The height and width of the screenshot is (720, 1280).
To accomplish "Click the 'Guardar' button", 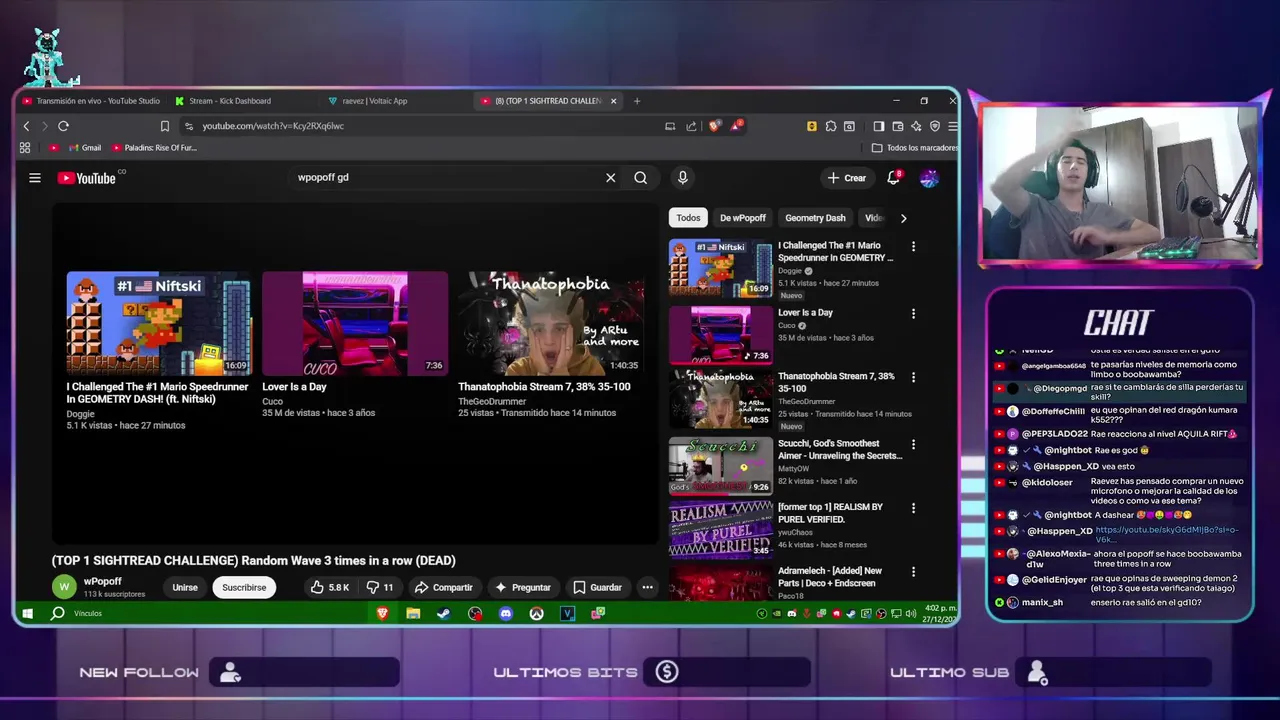I will tap(597, 587).
